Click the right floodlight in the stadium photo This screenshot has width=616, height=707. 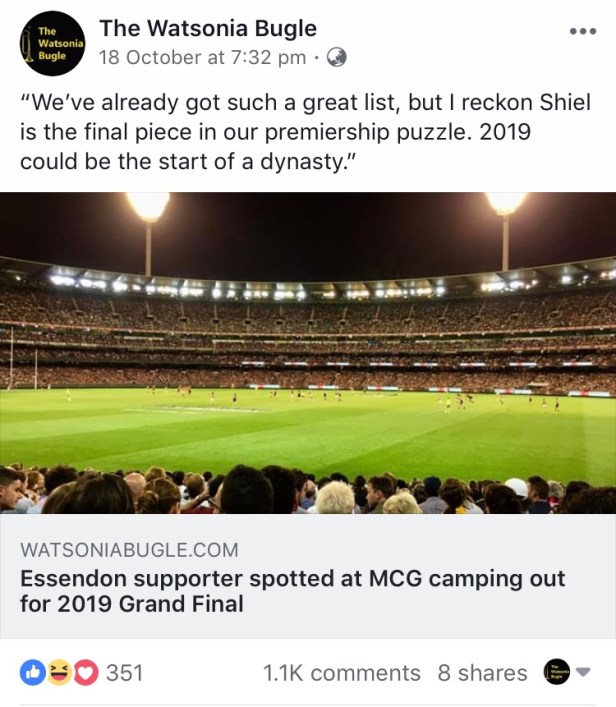click(x=504, y=203)
